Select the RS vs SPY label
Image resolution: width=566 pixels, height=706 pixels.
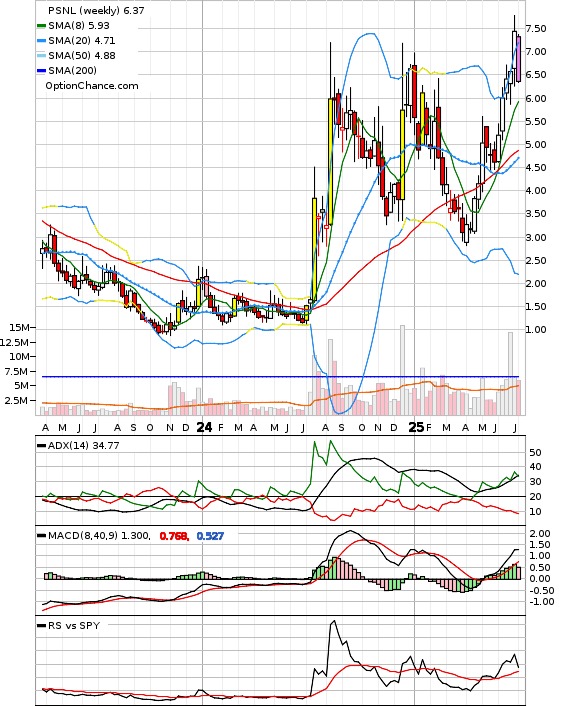tap(74, 625)
